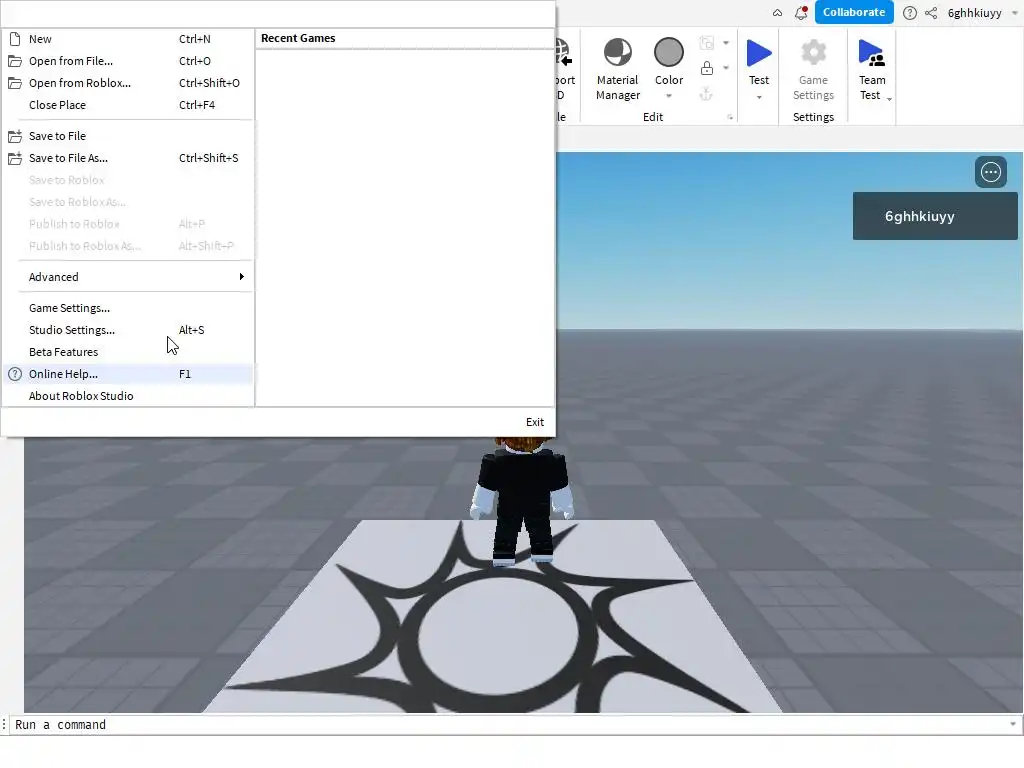This screenshot has height=768, width=1024.
Task: Choose Open from File... menu entry
Action: pyautogui.click(x=128, y=61)
